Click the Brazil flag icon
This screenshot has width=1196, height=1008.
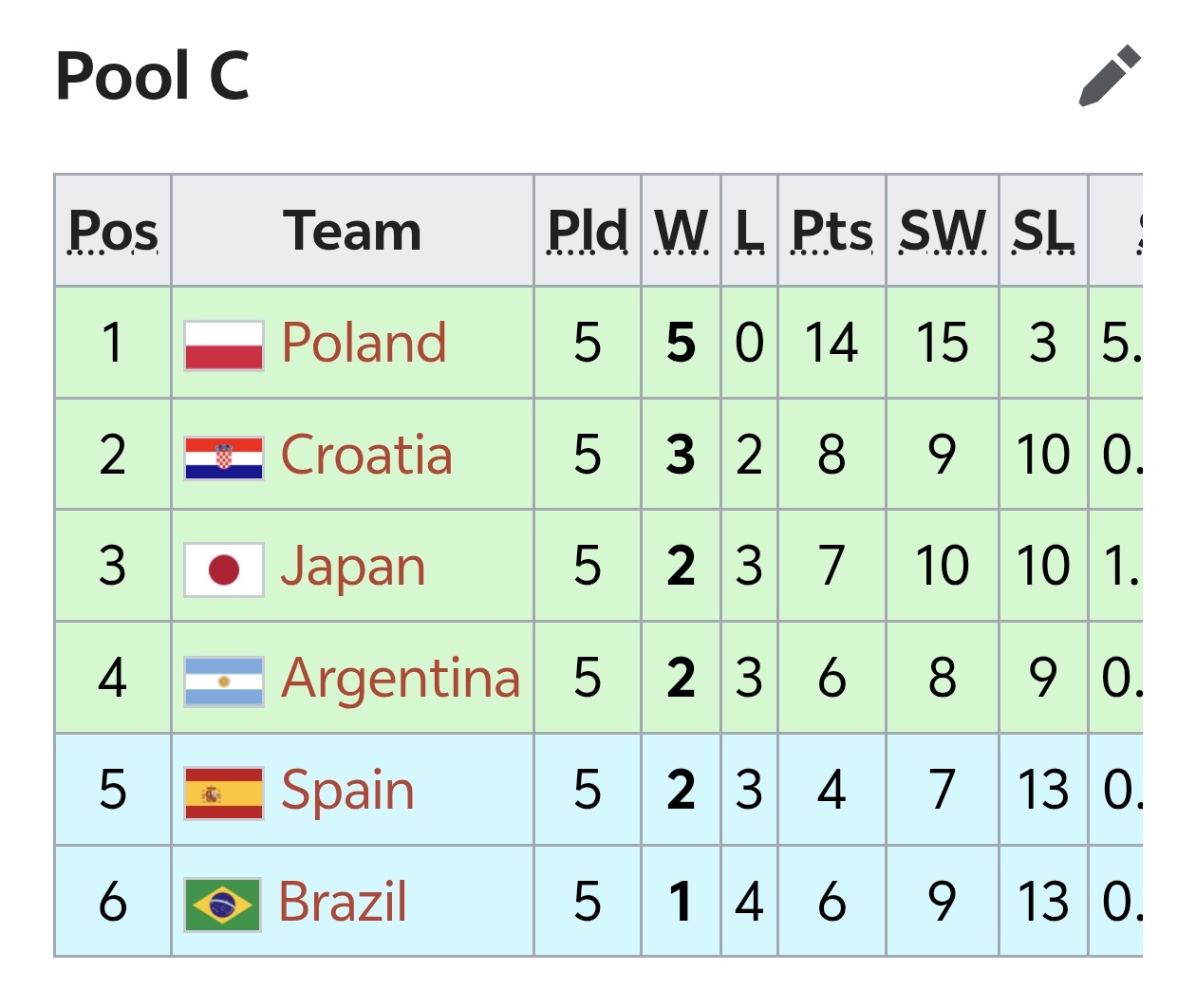pyautogui.click(x=222, y=905)
